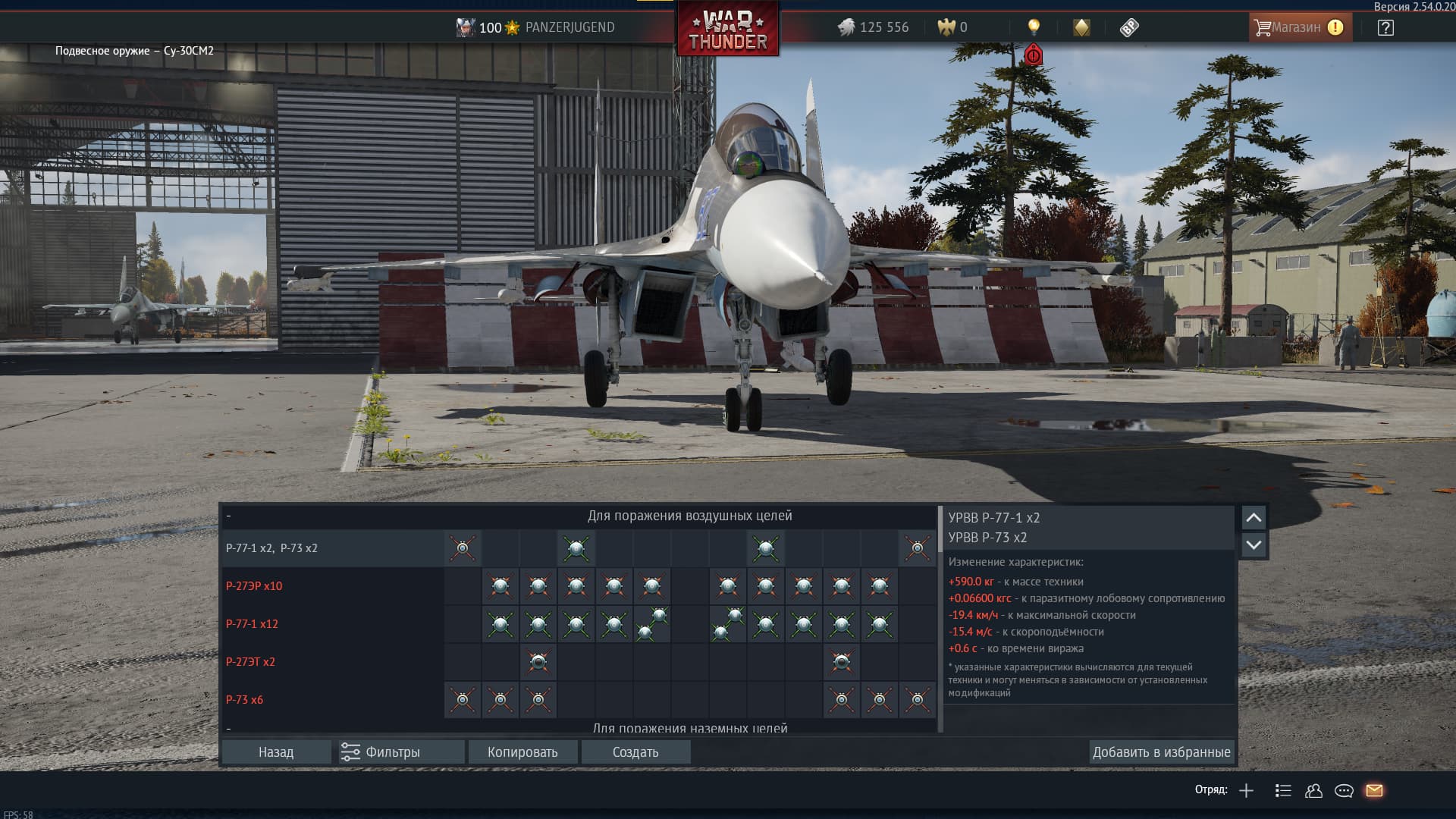Select the Р-27ЭР х10 preset row
The height and width of the screenshot is (819, 1456).
coord(254,586)
